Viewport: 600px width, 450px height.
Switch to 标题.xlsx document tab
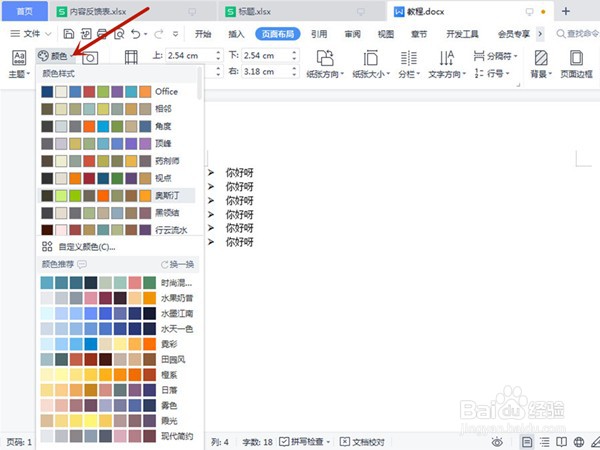pos(301,11)
